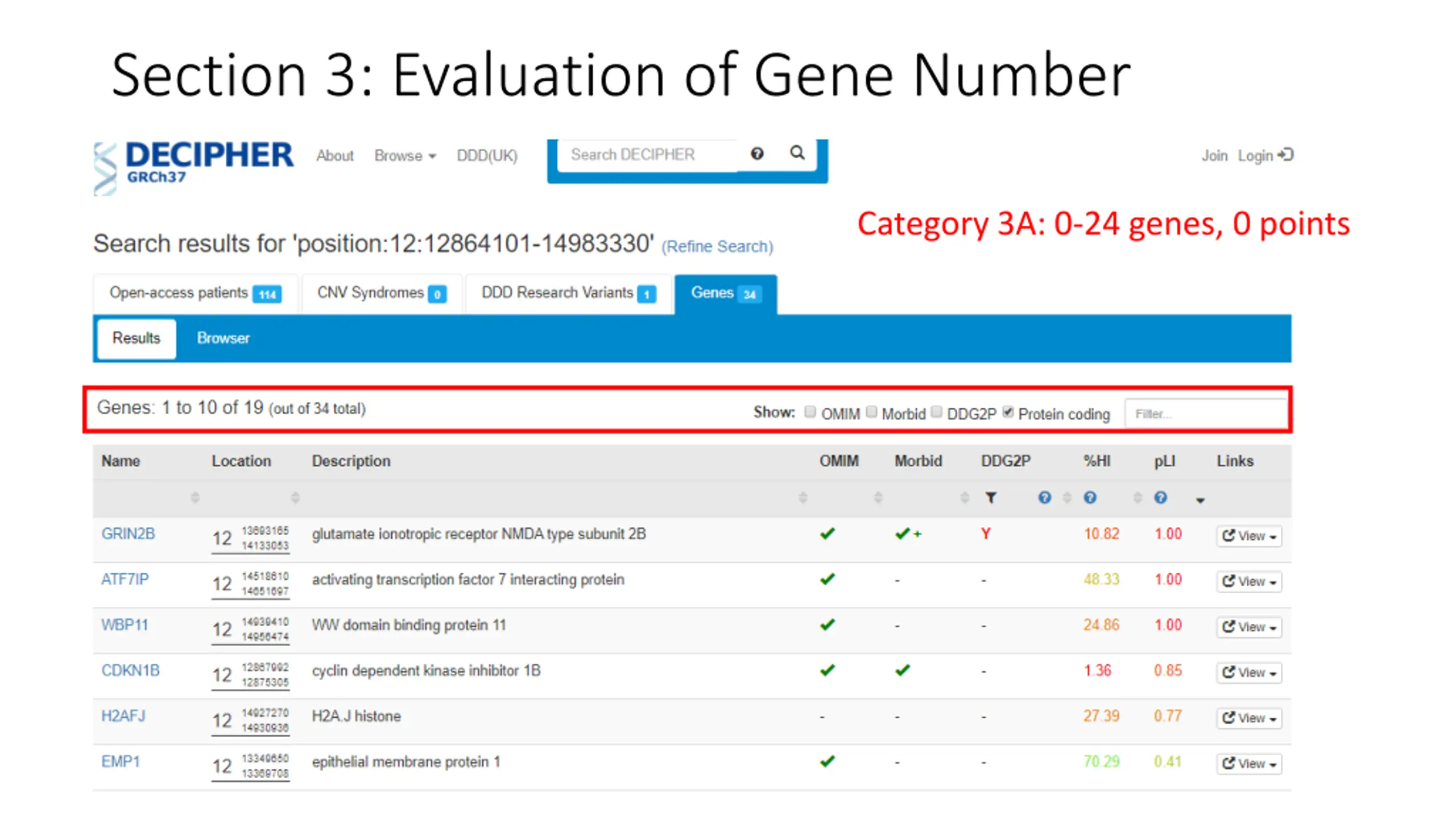Switch to DDD Research Variants tab
Image resolution: width=1456 pixels, height=819 pixels.
click(569, 293)
